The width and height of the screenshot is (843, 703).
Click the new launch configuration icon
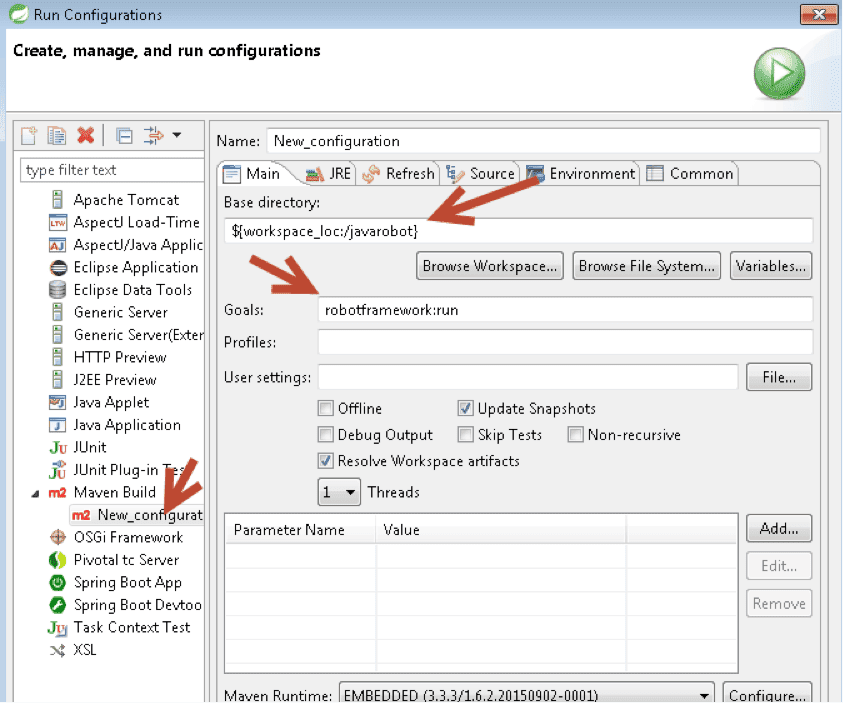pos(29,135)
